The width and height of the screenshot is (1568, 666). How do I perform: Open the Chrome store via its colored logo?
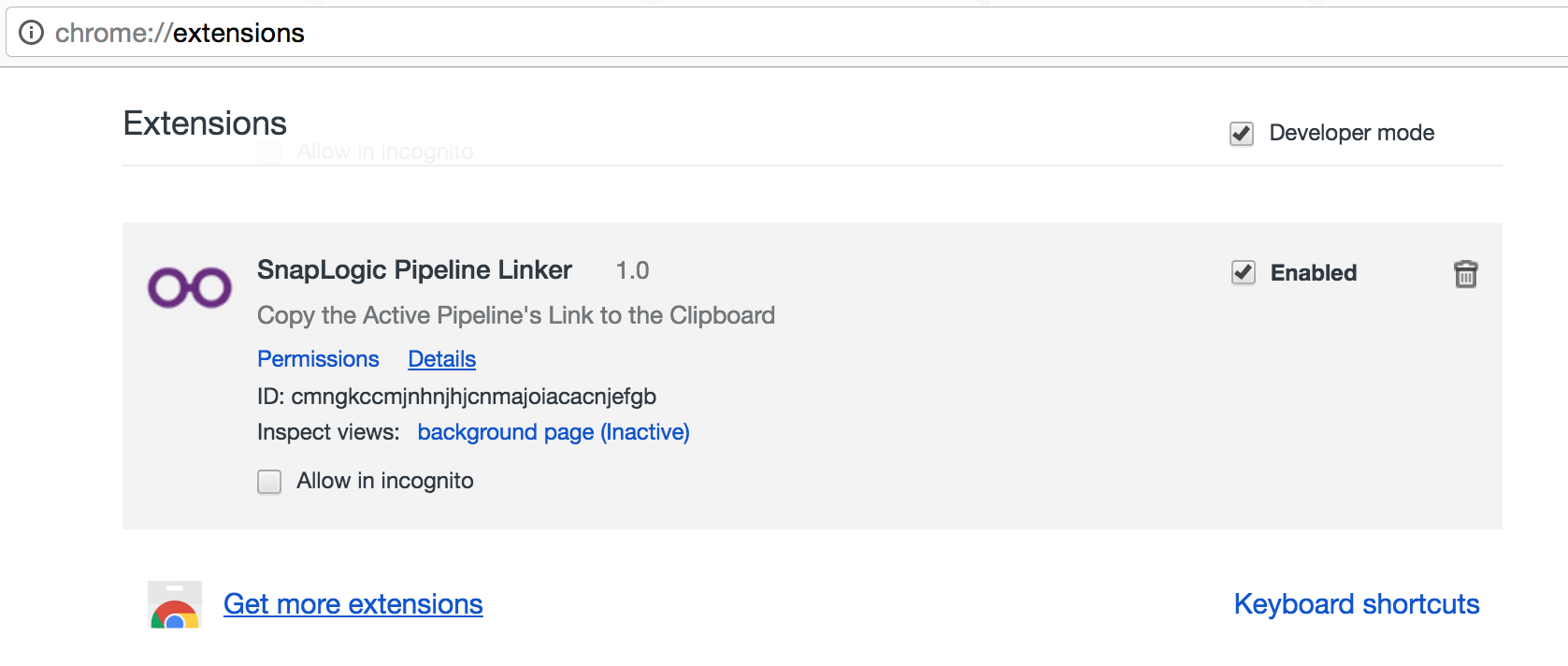coord(174,604)
